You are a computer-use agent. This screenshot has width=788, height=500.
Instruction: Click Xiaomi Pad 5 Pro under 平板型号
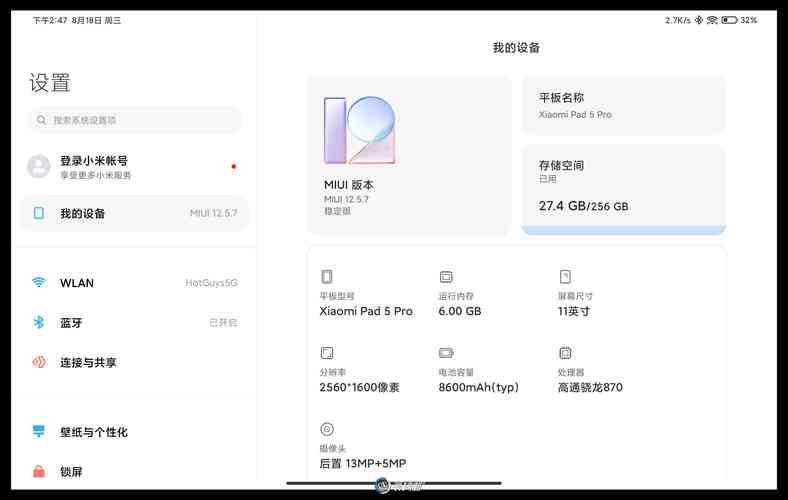tap(366, 311)
